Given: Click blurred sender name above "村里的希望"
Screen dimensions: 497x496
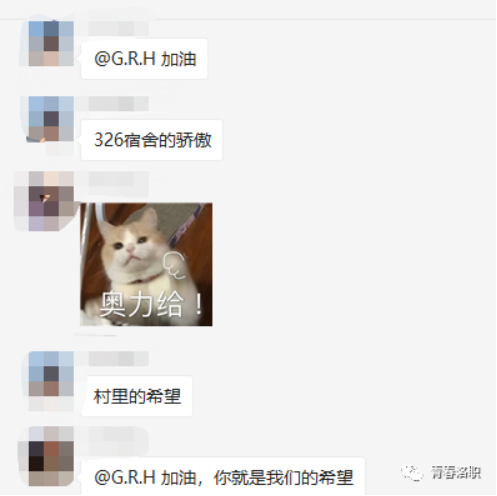Looking at the screenshot, I should (x=118, y=359).
